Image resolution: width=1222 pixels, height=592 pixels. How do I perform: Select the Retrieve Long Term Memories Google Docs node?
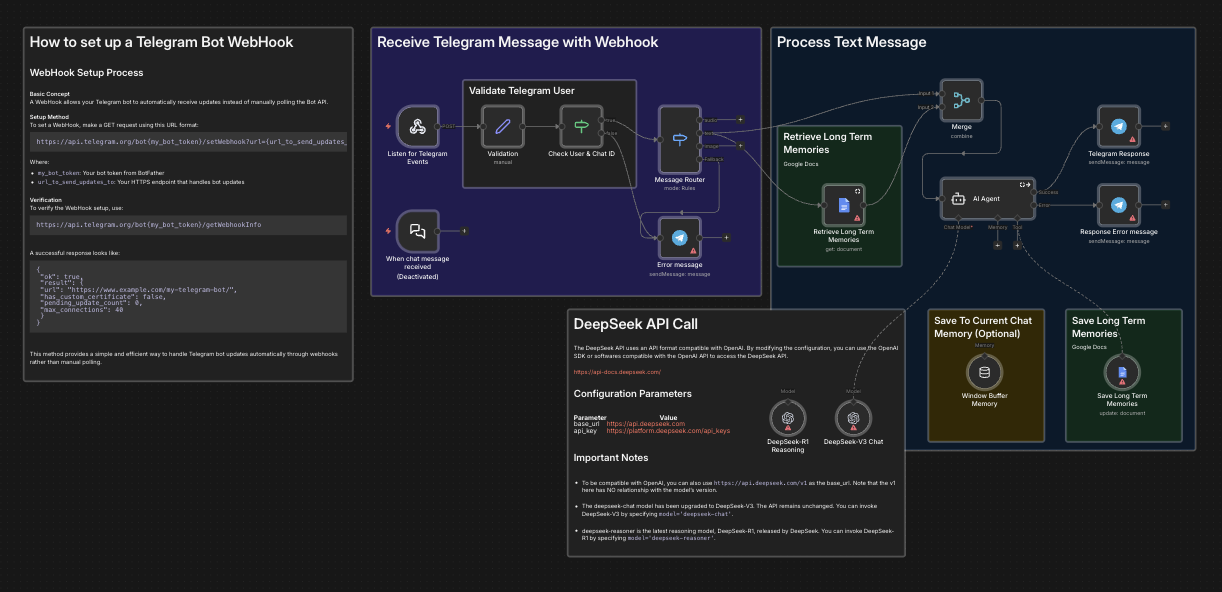click(x=844, y=205)
